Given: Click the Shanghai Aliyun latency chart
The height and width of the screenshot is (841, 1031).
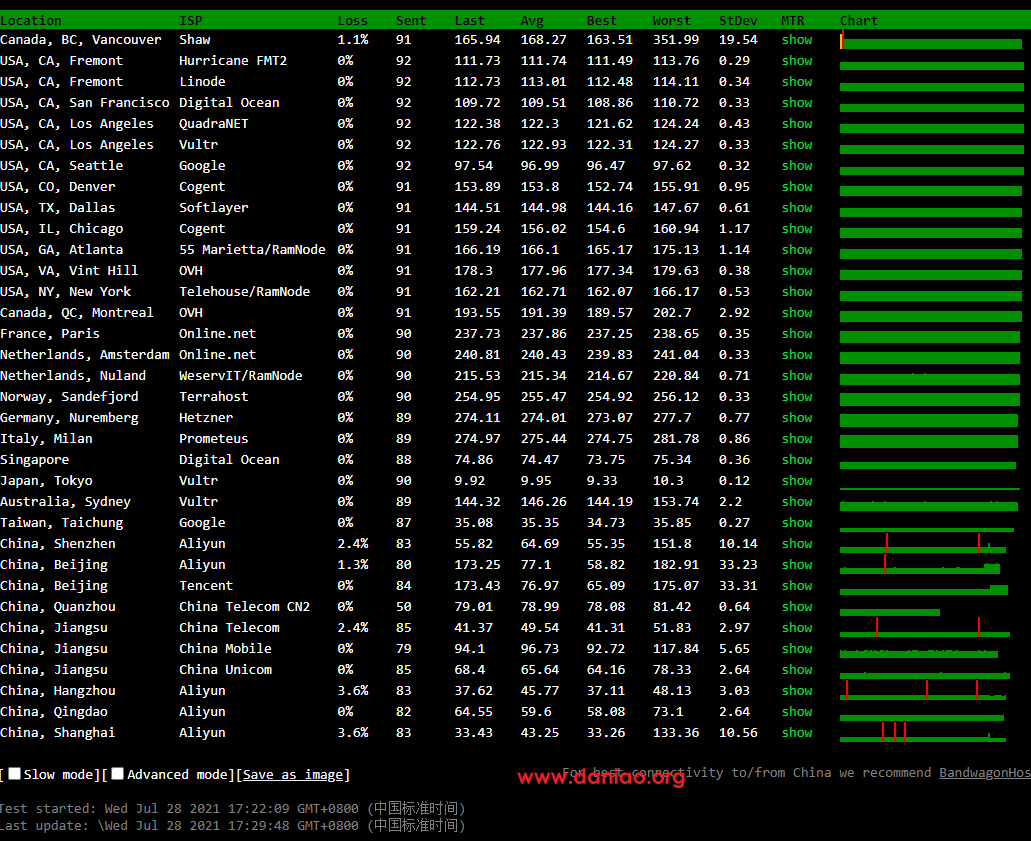Looking at the screenshot, I should click(923, 733).
